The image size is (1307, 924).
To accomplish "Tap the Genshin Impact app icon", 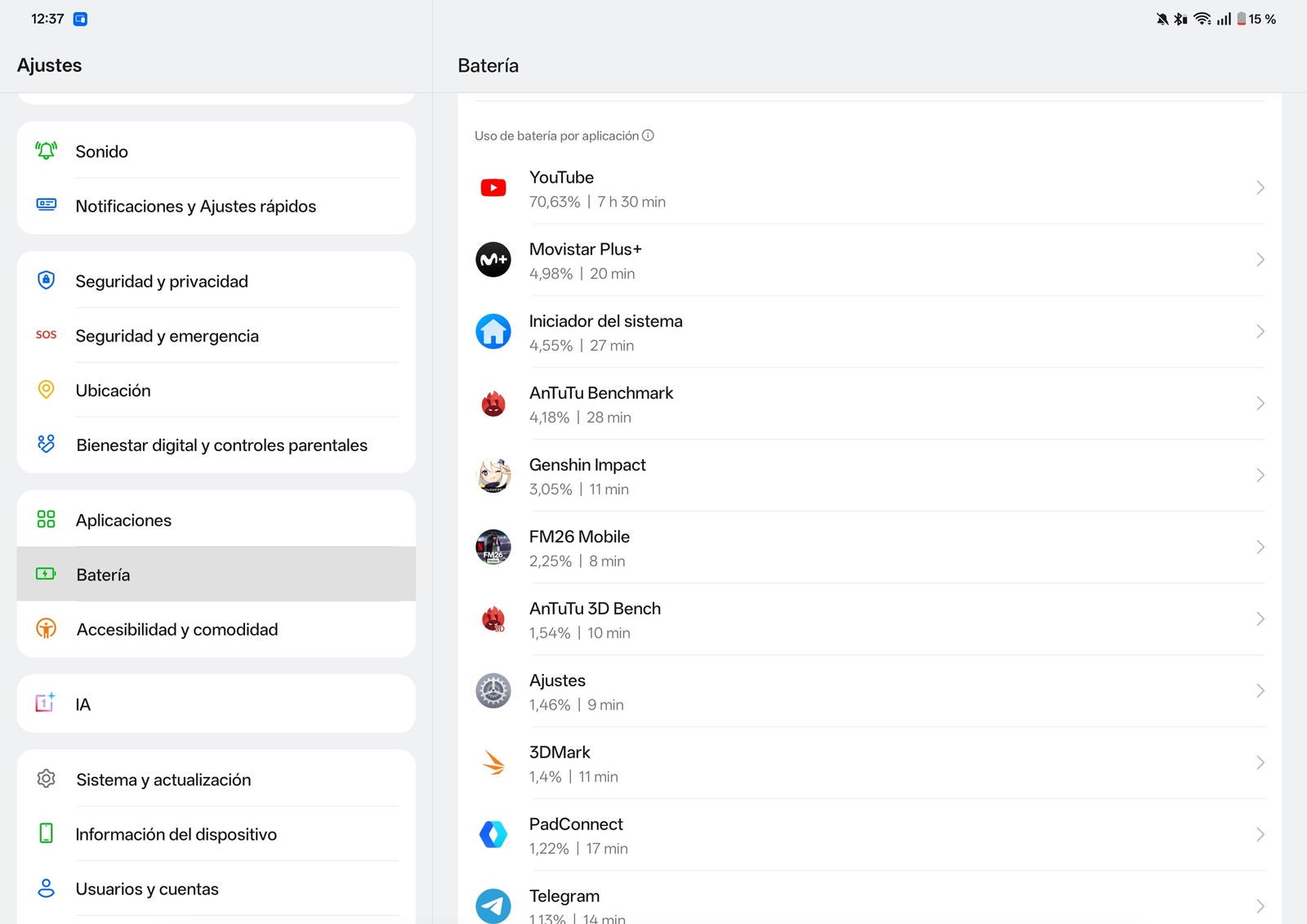I will [493, 475].
